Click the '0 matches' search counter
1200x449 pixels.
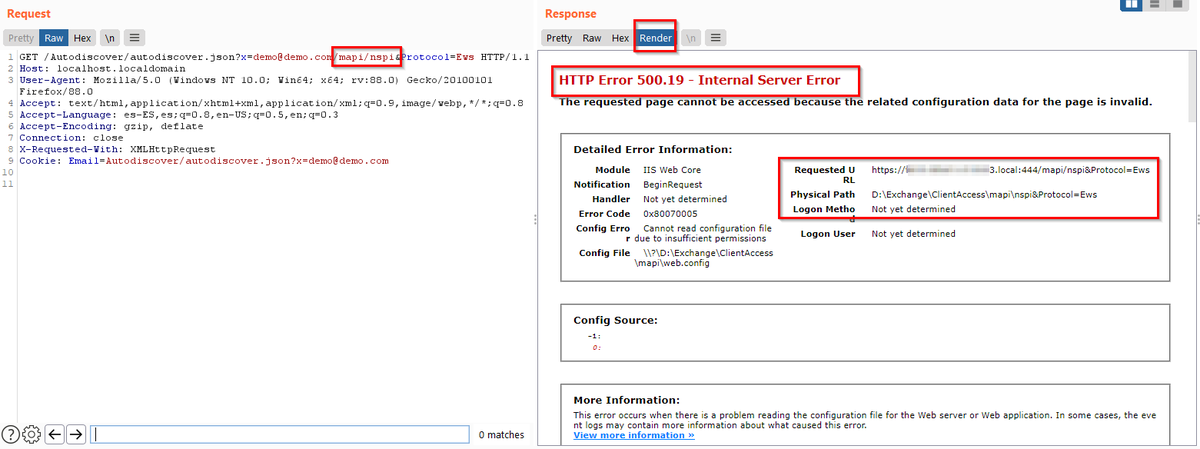(x=501, y=435)
